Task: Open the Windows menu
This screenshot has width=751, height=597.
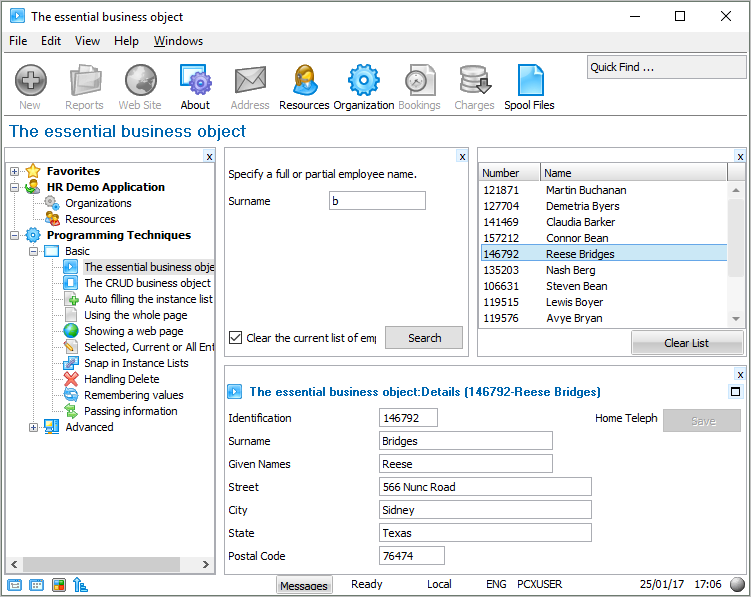Action: coord(178,41)
